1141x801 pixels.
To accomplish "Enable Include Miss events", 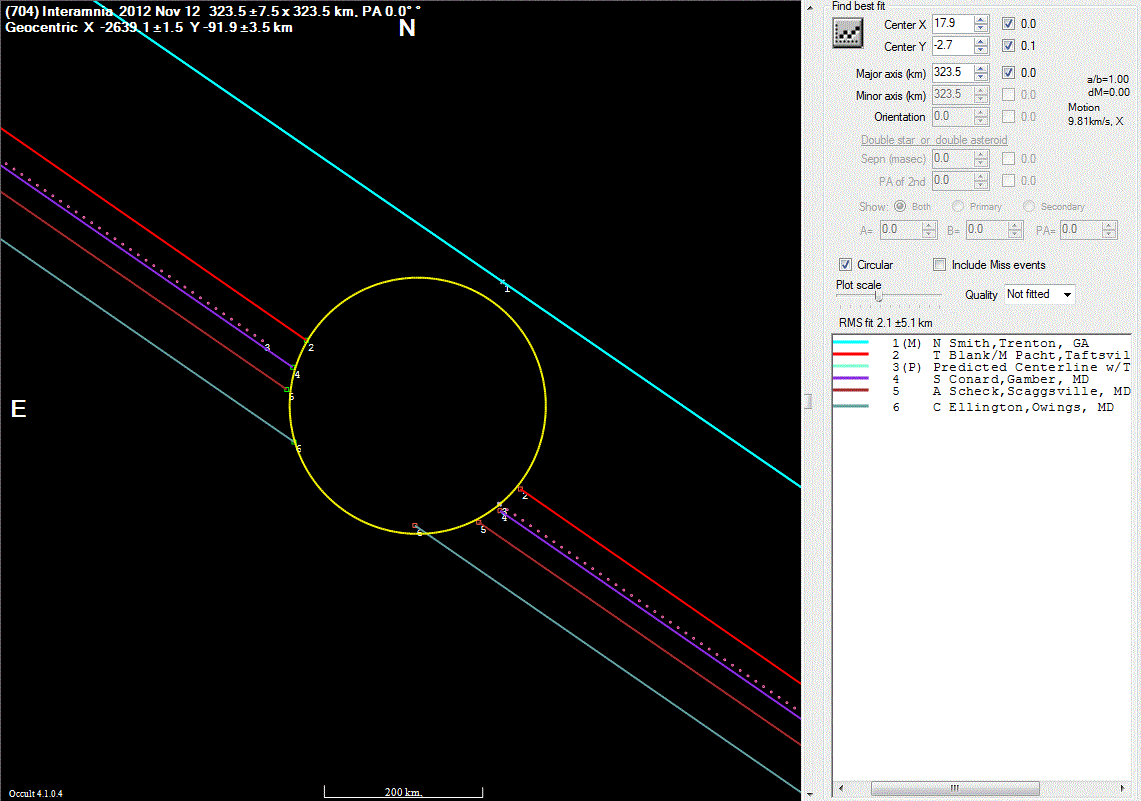I will tap(940, 265).
